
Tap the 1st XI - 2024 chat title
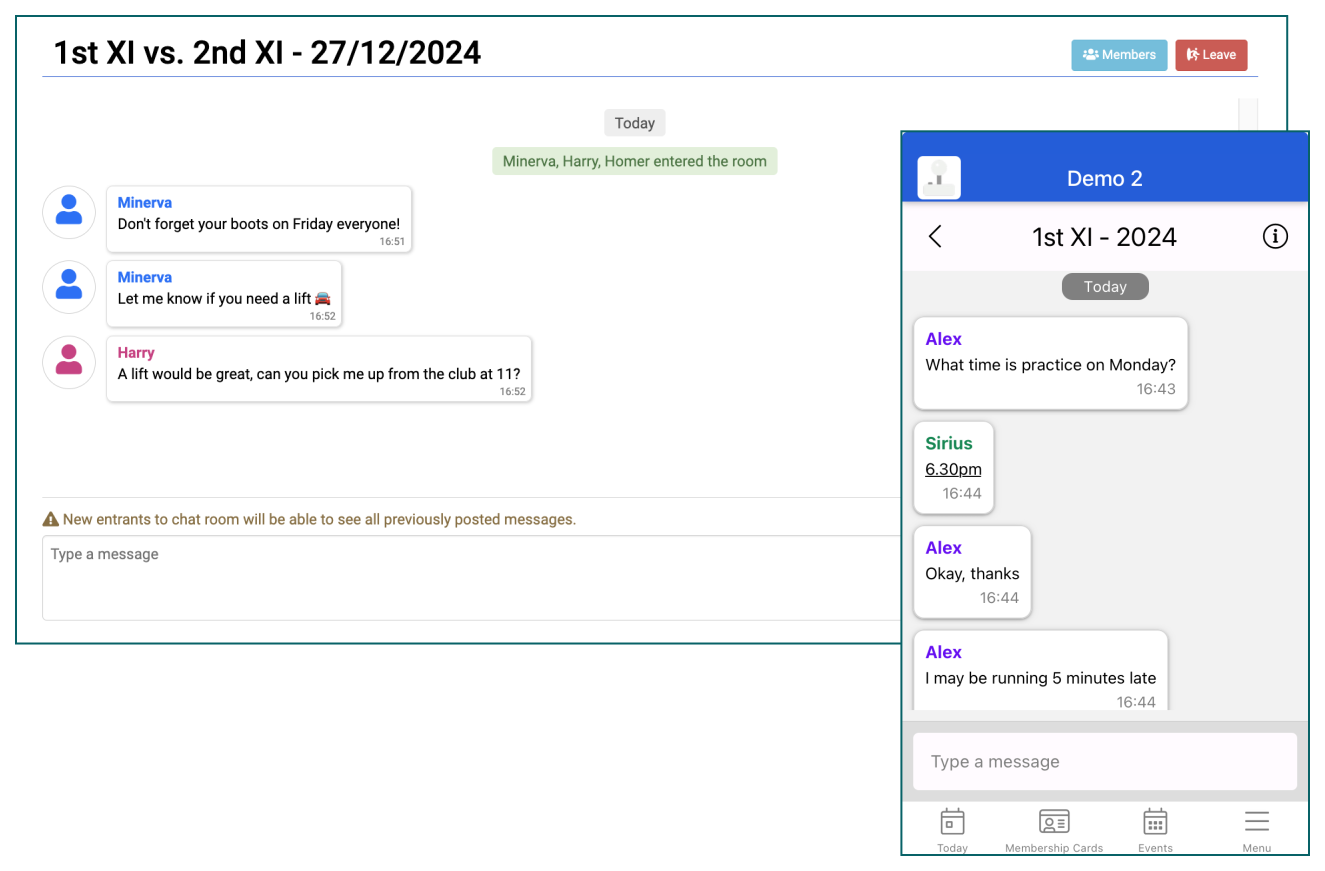coord(1105,237)
